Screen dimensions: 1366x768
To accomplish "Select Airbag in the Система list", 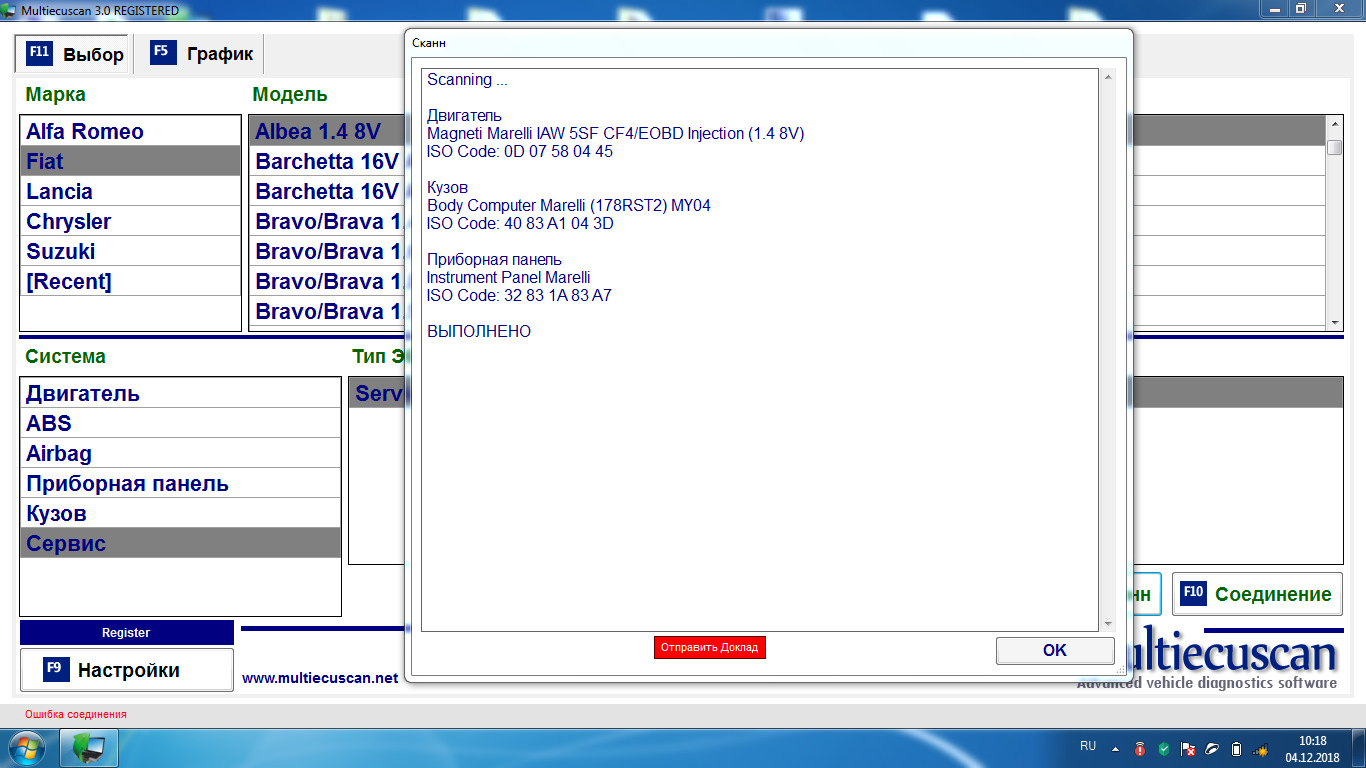I will pyautogui.click(x=180, y=453).
